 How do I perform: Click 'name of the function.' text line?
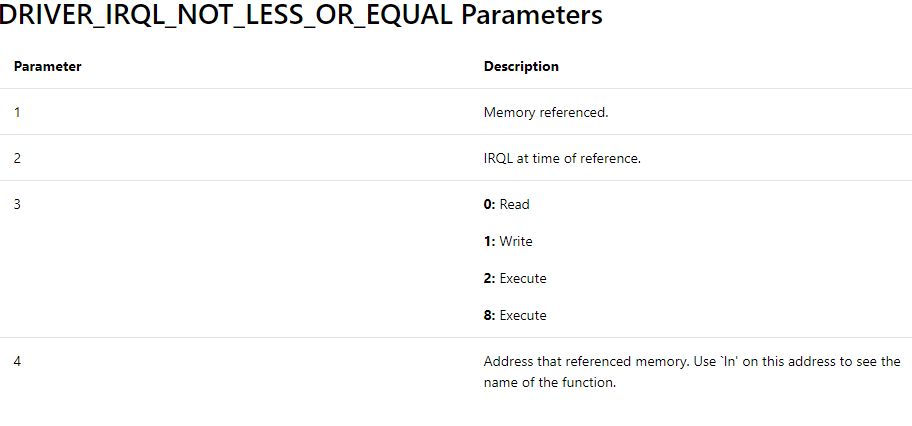point(550,383)
